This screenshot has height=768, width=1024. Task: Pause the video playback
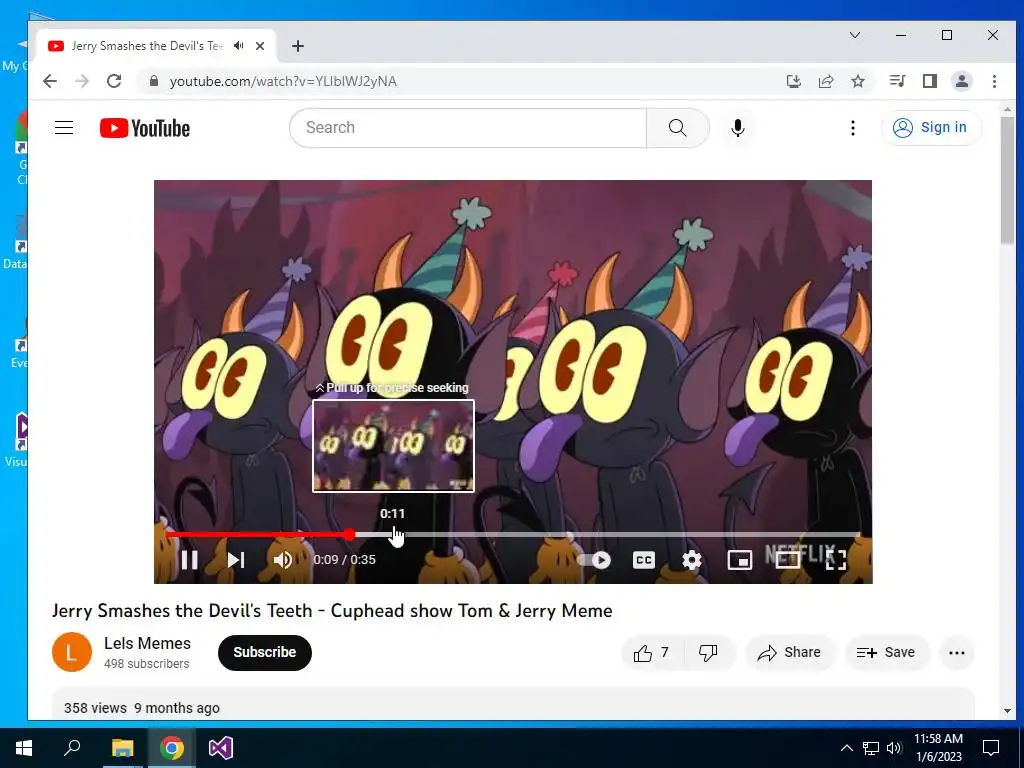pyautogui.click(x=189, y=560)
